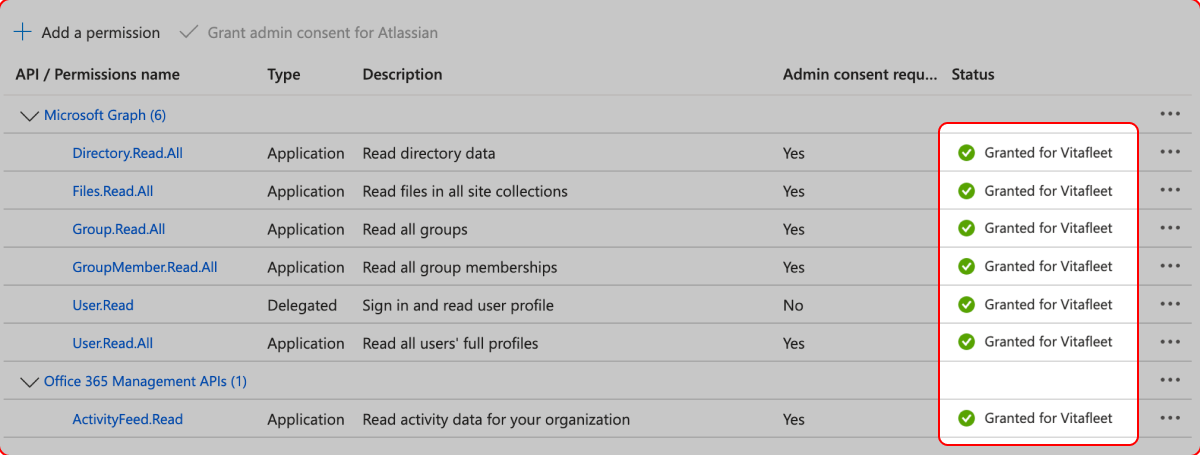
Task: Click the Add a permission button
Action: 87,32
